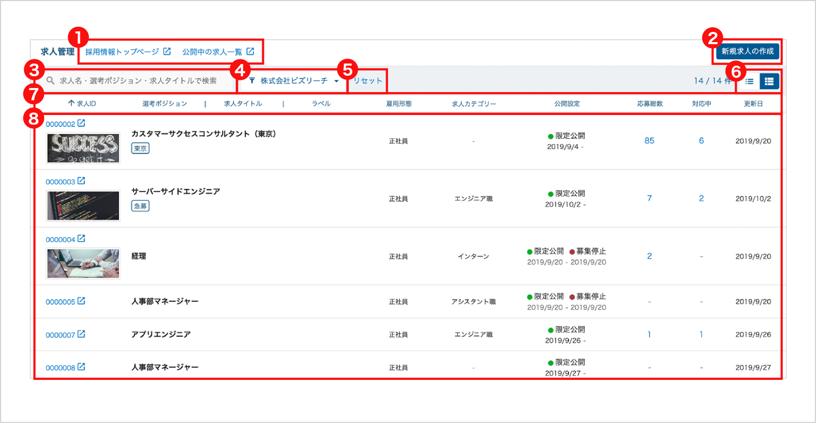This screenshot has height=423, width=816.
Task: Open external link icon next to 0000005
Action: [81, 301]
